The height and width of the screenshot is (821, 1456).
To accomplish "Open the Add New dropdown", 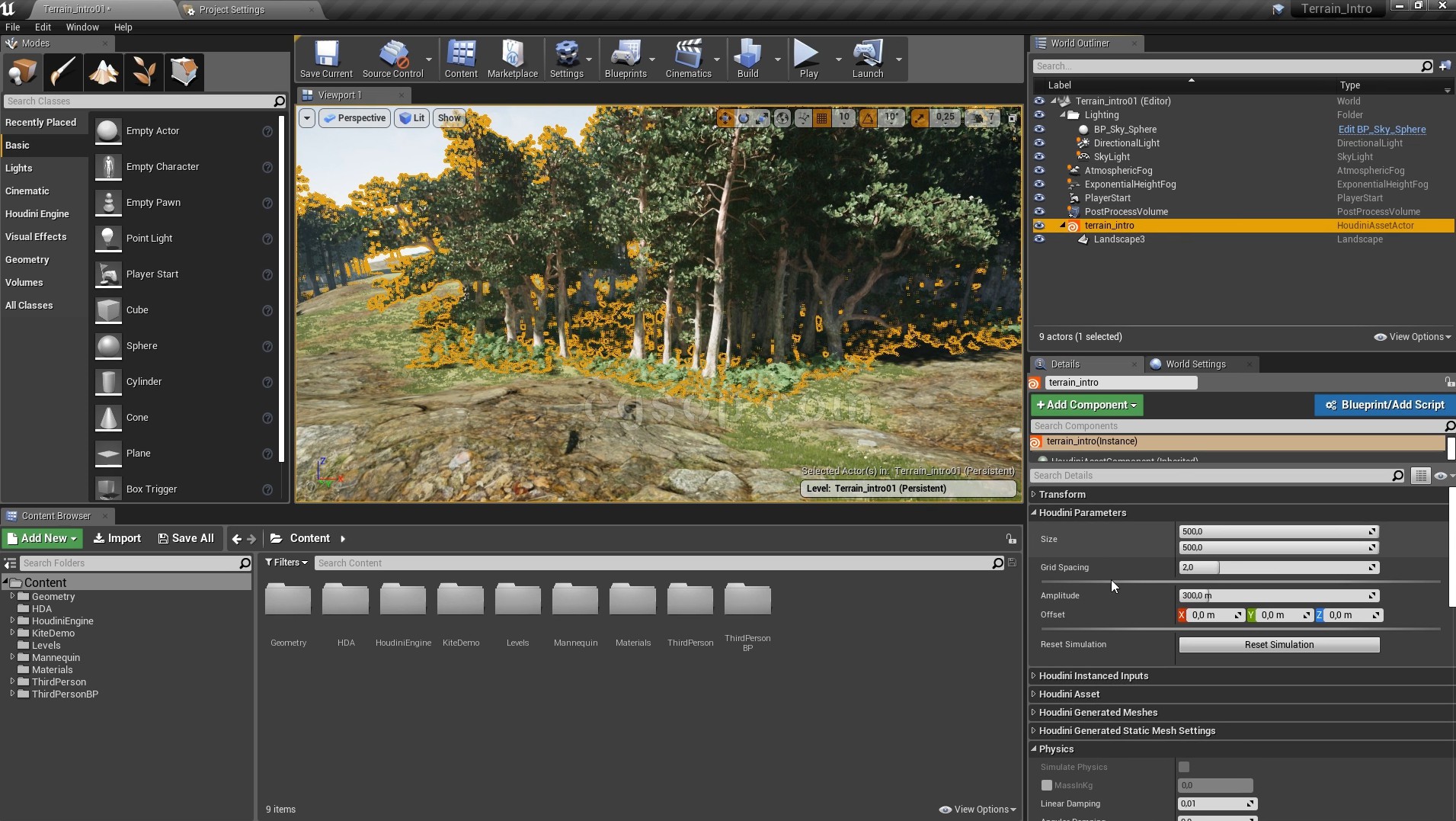I will coord(43,538).
